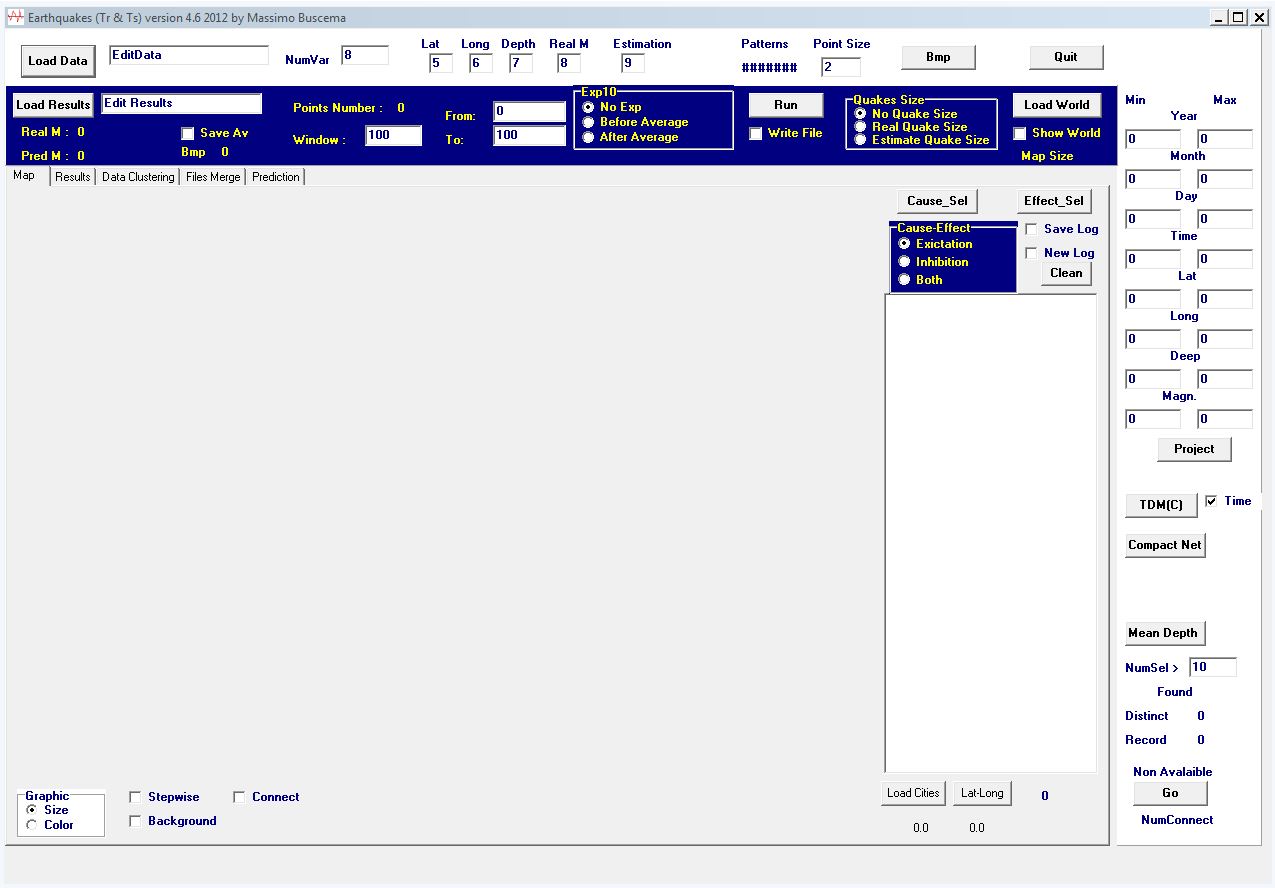Click the Real M column field
This screenshot has width=1275, height=888.
tap(569, 64)
